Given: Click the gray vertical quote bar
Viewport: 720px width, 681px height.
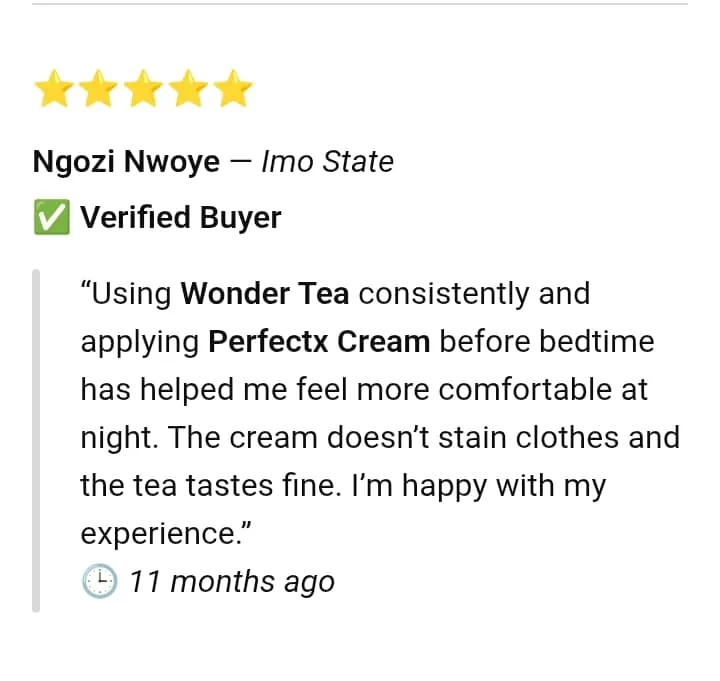Looking at the screenshot, I should 36,439.
